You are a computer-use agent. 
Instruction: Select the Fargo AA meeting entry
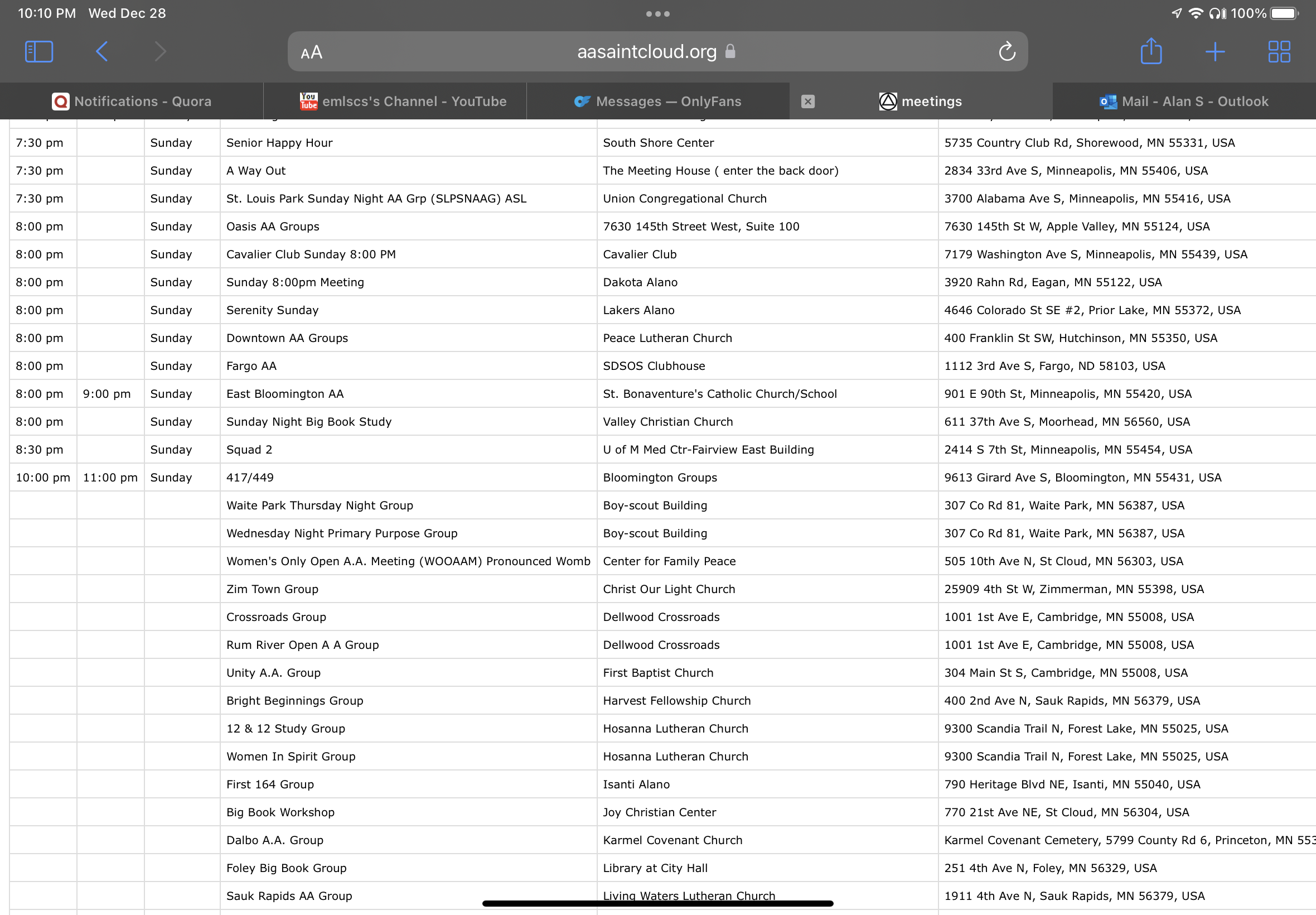(x=251, y=366)
